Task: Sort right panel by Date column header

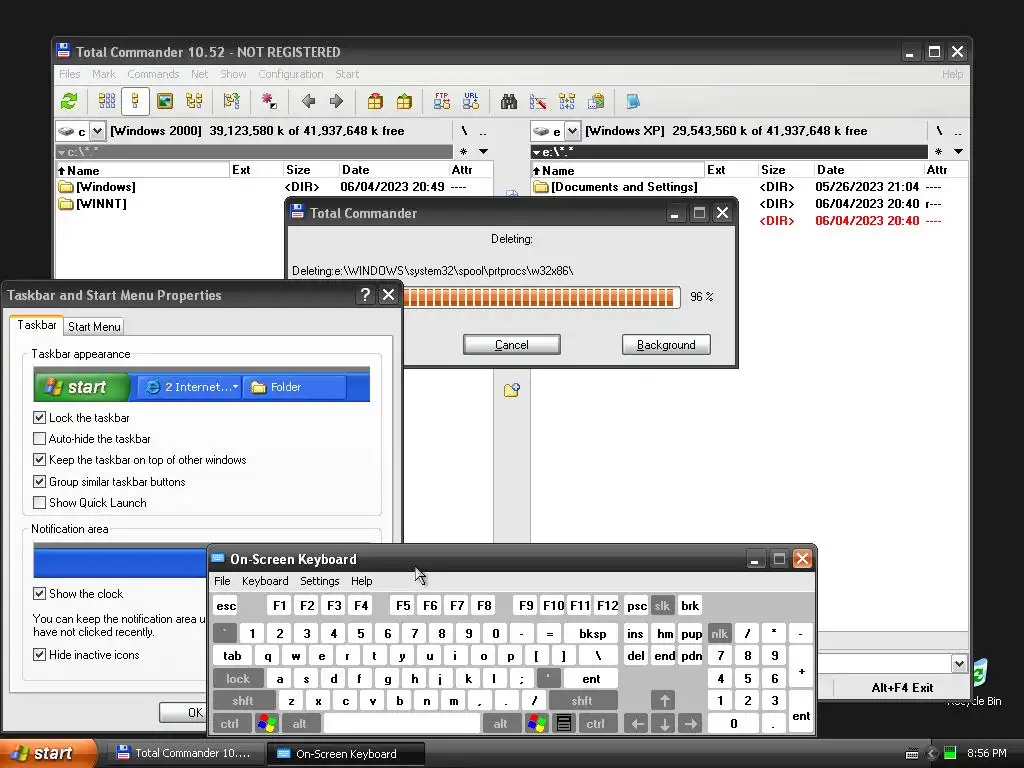Action: pos(868,170)
